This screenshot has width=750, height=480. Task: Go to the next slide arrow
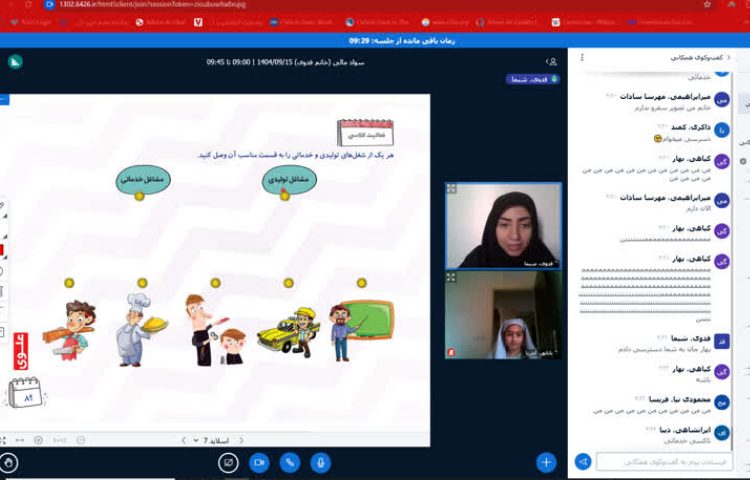click(183, 440)
